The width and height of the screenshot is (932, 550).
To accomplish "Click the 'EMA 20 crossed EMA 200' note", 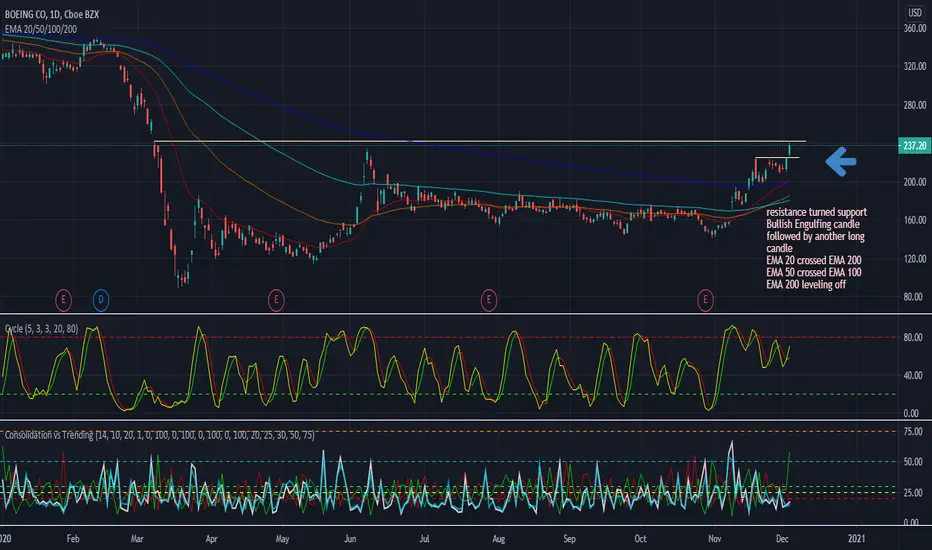I will [813, 260].
